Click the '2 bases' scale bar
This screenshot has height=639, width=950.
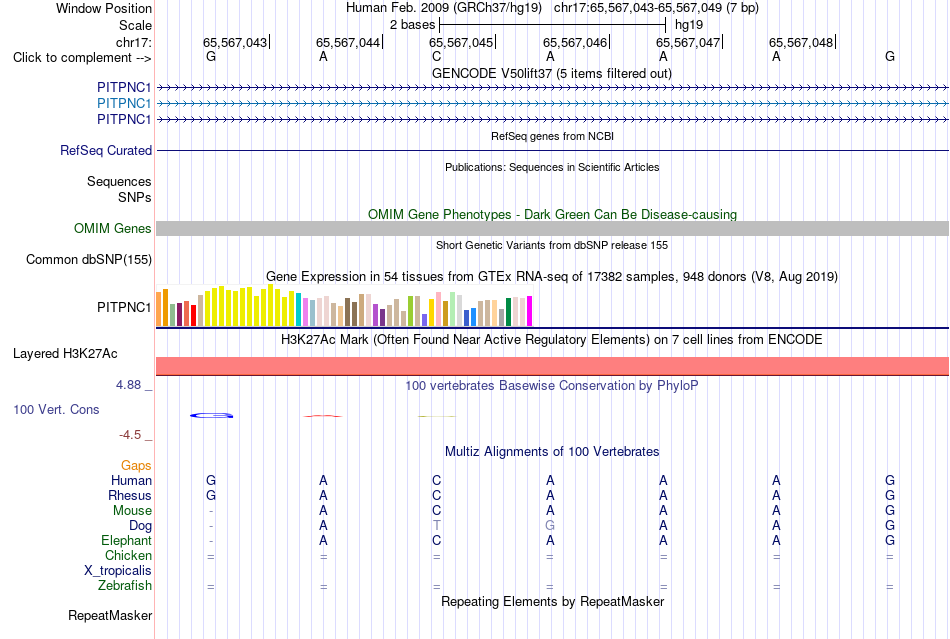(x=553, y=25)
